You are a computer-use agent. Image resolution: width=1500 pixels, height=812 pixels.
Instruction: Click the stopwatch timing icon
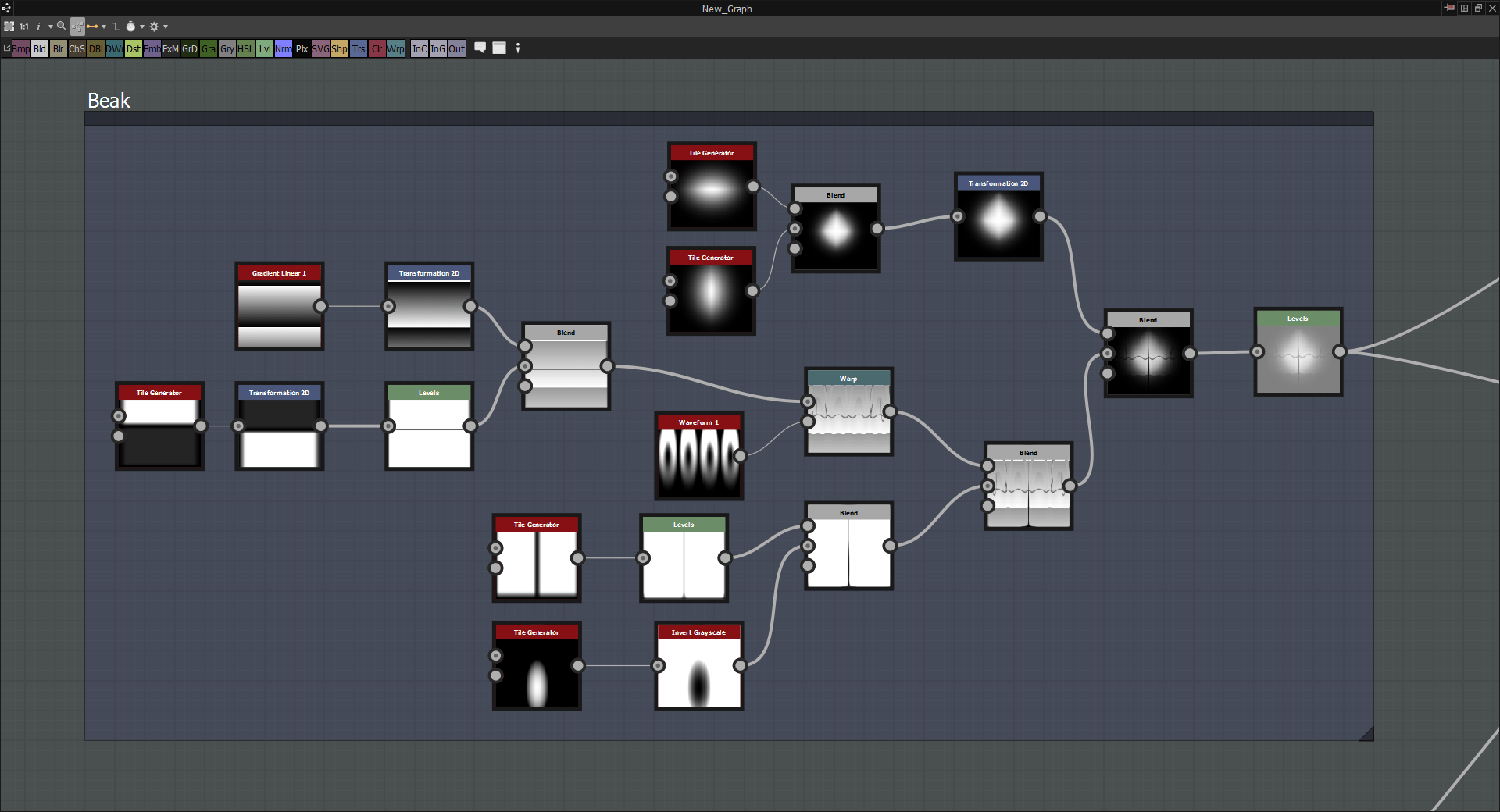[x=130, y=27]
